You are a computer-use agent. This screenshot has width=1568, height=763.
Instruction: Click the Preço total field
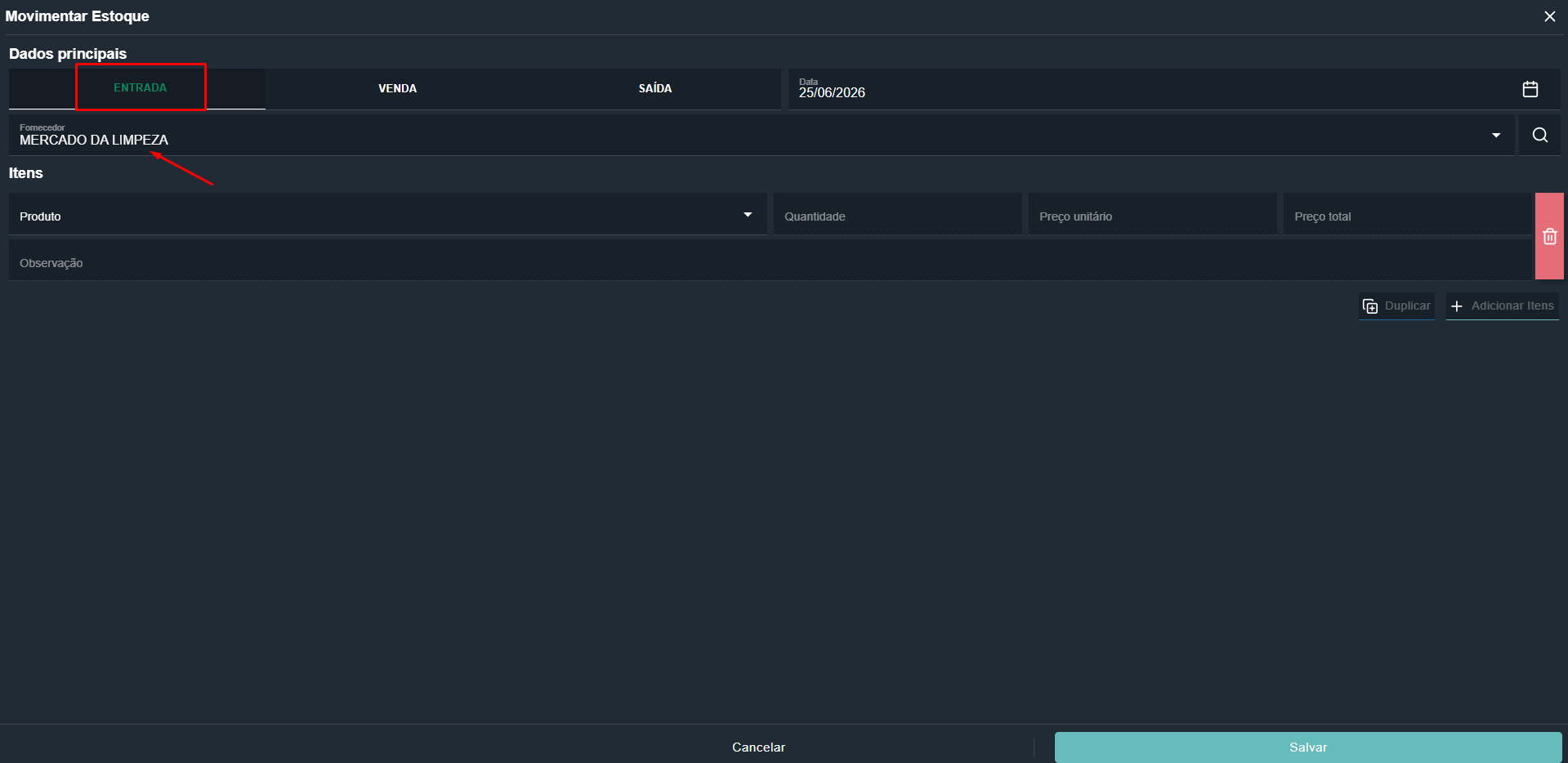tap(1408, 215)
